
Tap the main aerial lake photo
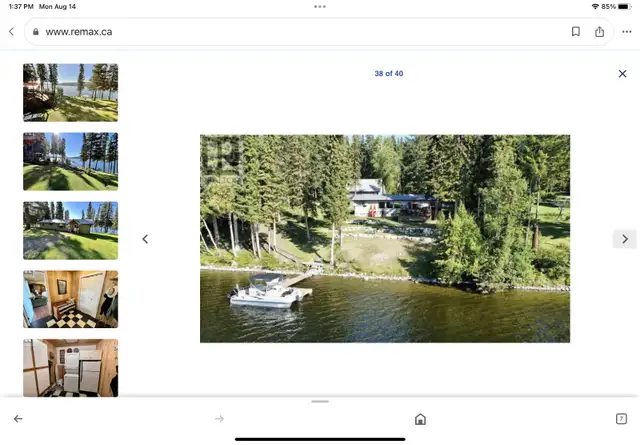pyautogui.click(x=385, y=239)
